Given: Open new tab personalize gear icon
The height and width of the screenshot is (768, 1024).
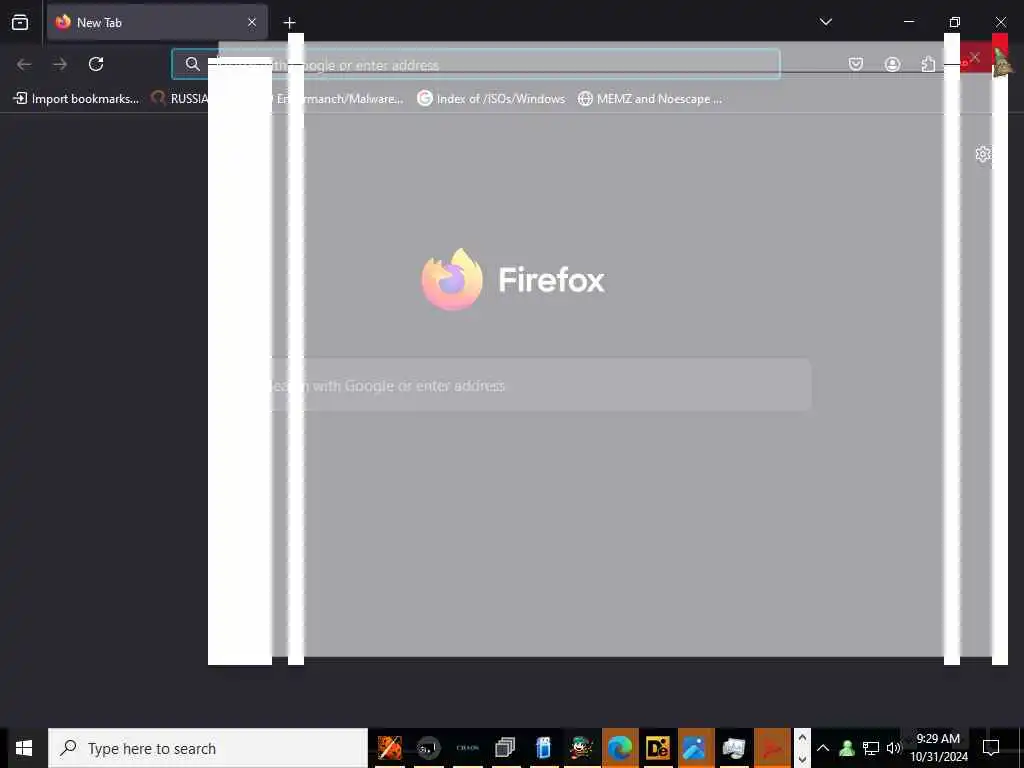Looking at the screenshot, I should (x=983, y=154).
